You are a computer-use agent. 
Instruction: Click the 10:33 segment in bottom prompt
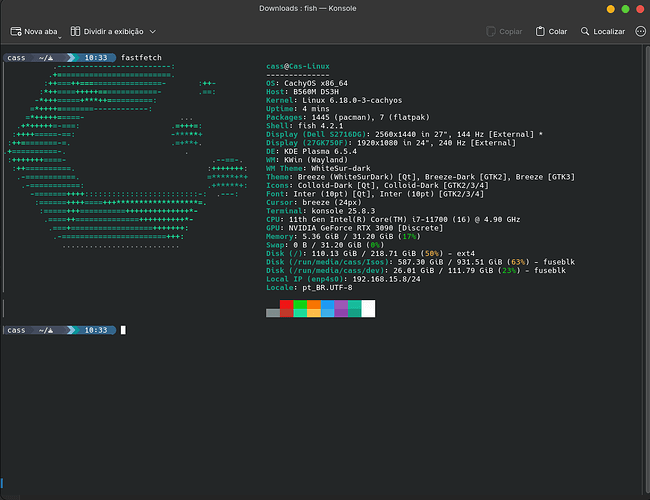(95, 329)
